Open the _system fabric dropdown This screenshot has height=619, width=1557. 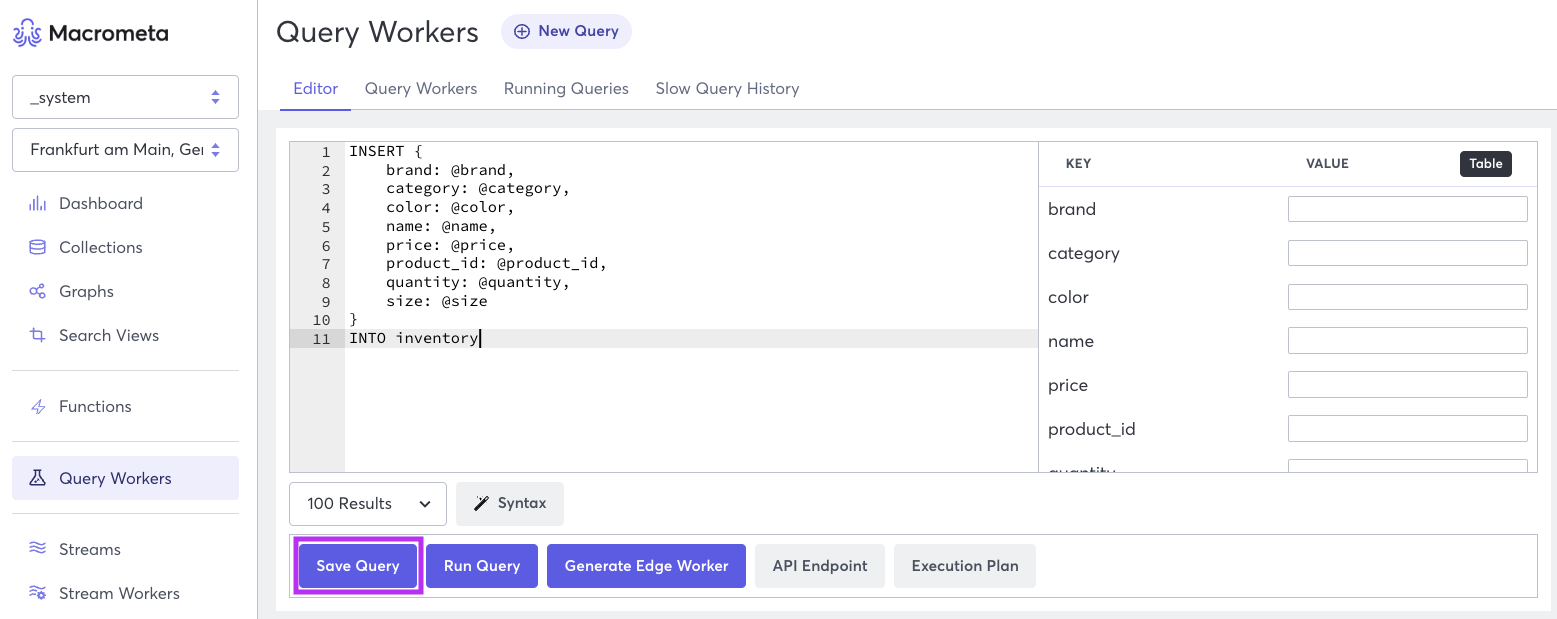(125, 97)
